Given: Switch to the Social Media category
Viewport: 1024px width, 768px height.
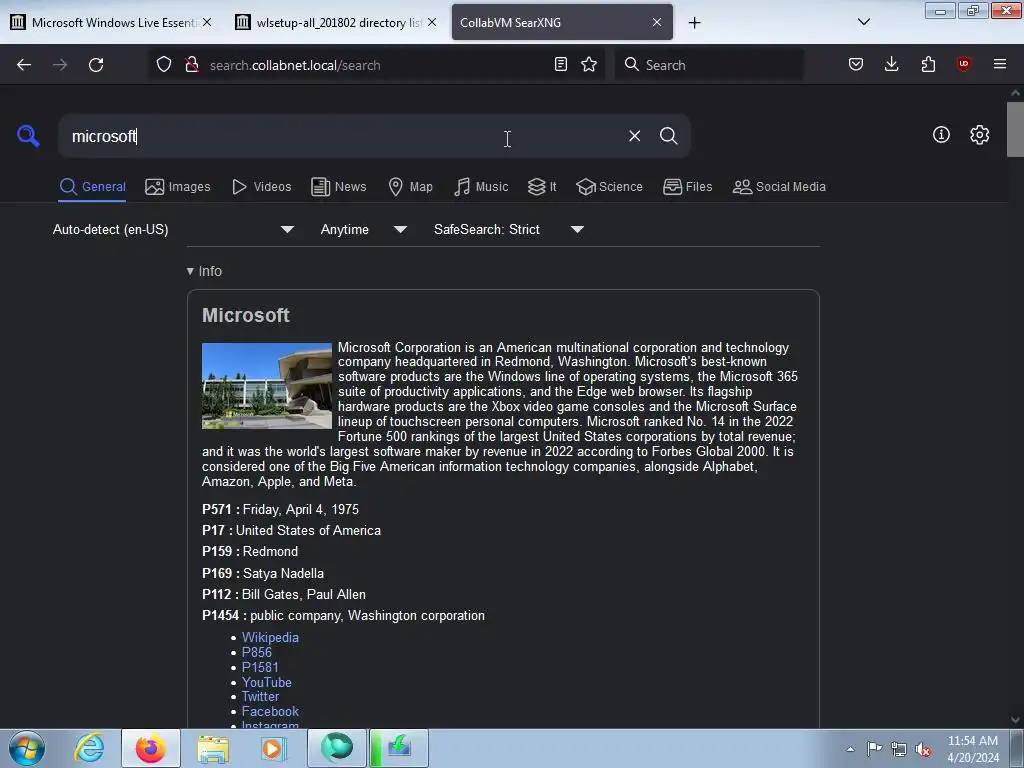Looking at the screenshot, I should tap(779, 187).
